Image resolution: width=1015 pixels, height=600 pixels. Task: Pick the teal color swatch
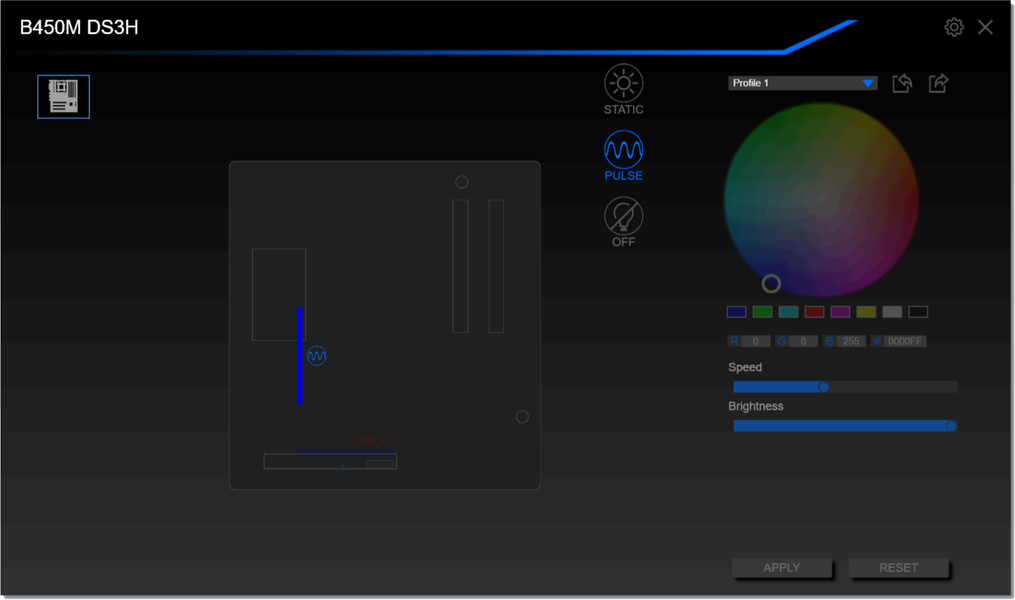pyautogui.click(x=788, y=312)
